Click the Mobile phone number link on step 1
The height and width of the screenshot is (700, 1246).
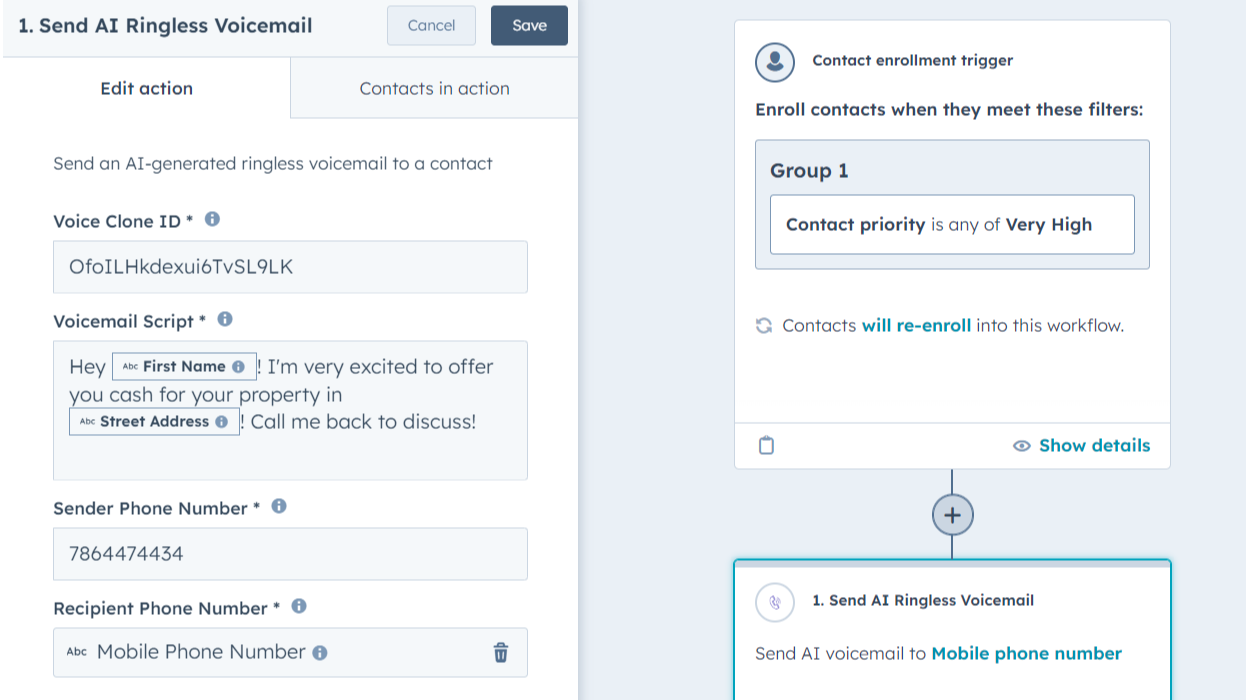point(1026,653)
